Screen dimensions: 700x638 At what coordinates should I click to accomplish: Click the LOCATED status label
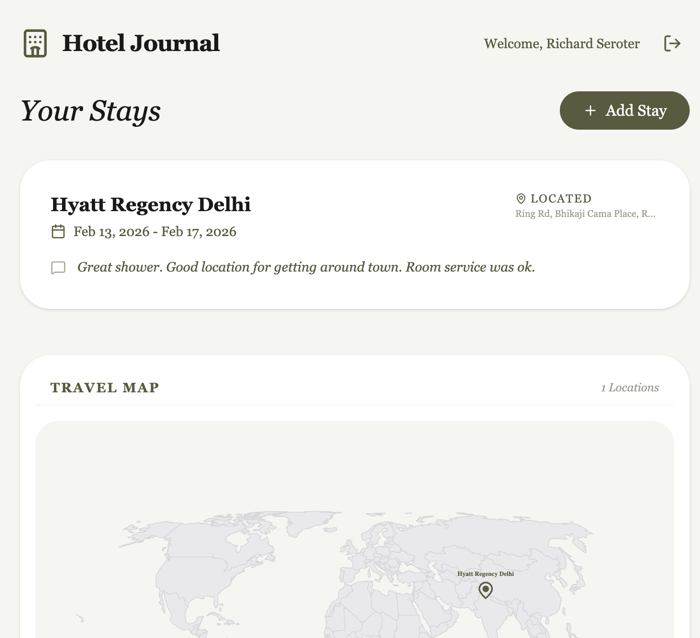click(x=561, y=199)
